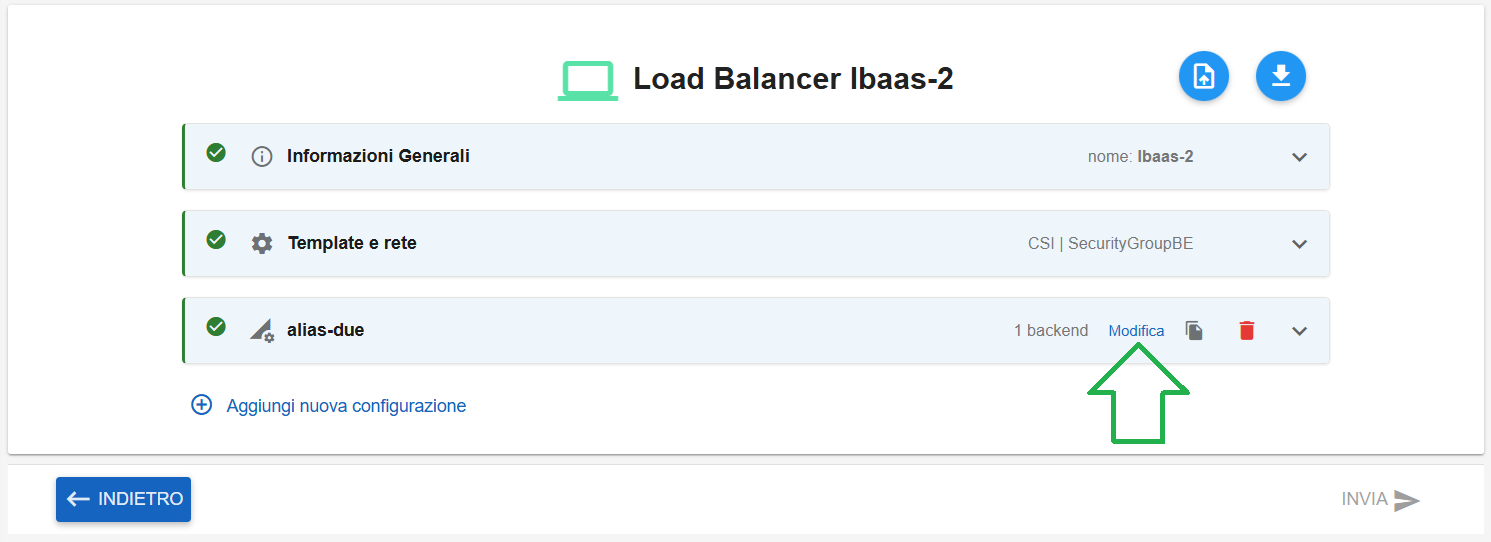Click green check mark on Informazioni Generali
The height and width of the screenshot is (542, 1491).
[x=215, y=152]
